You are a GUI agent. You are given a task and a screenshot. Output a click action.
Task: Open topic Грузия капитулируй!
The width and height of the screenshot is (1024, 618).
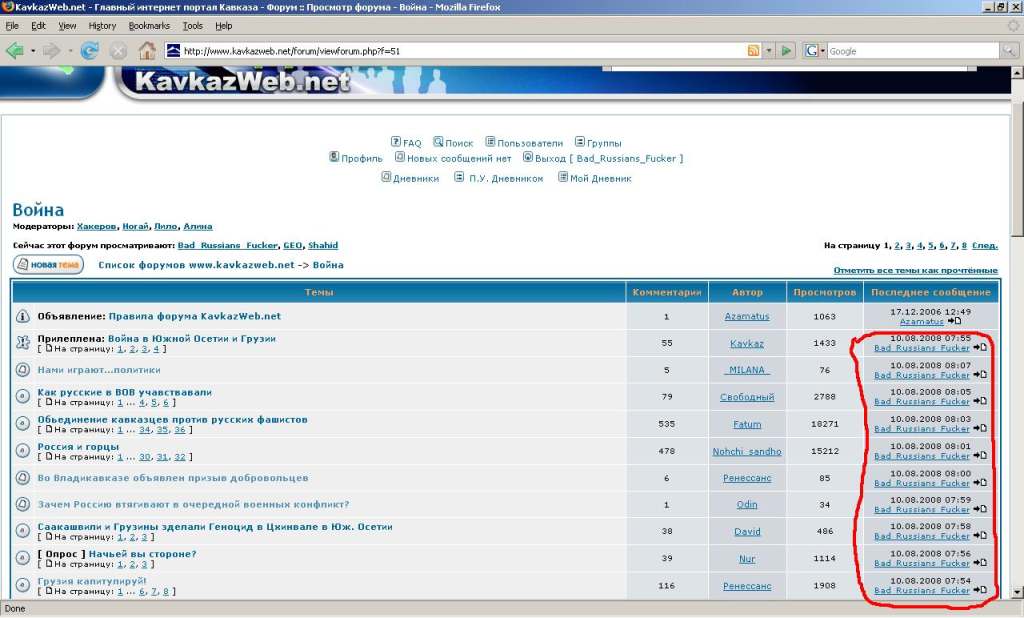[x=92, y=581]
